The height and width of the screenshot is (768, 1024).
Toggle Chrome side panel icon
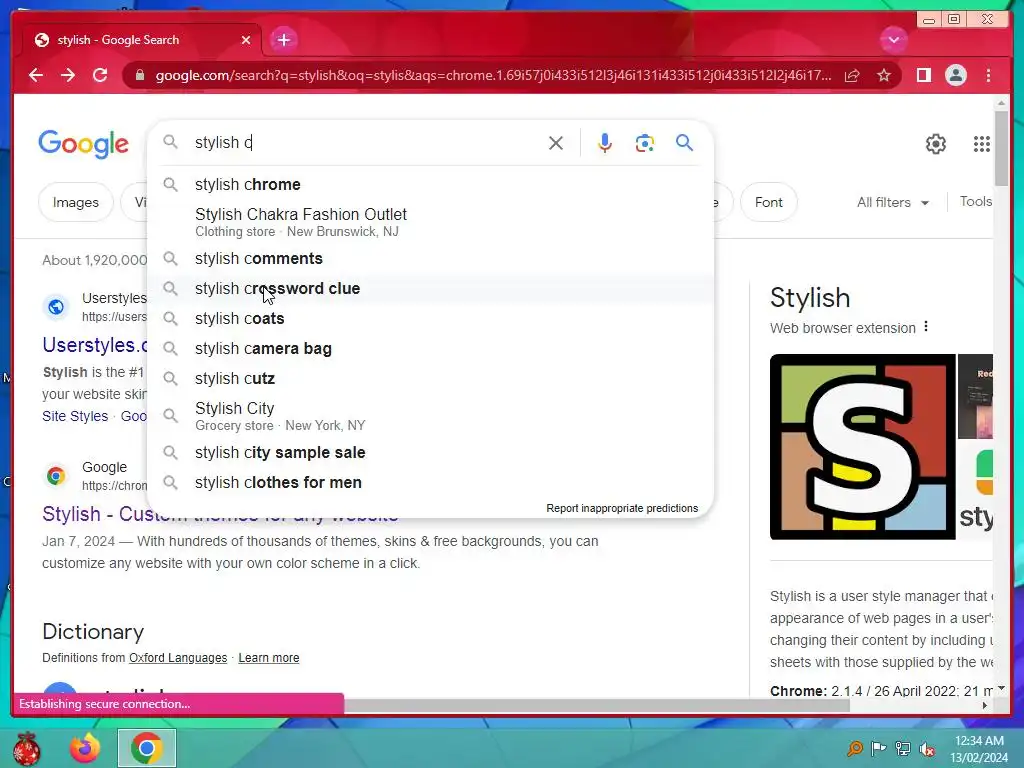pos(923,76)
